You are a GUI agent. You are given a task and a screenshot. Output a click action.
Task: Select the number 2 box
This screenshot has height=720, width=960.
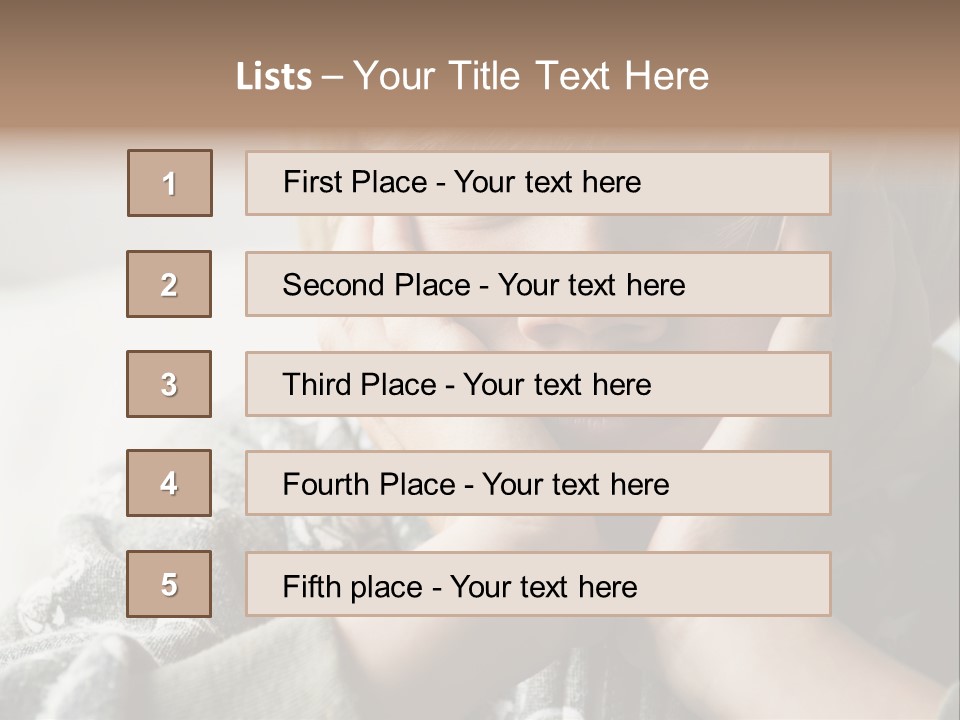pos(169,284)
